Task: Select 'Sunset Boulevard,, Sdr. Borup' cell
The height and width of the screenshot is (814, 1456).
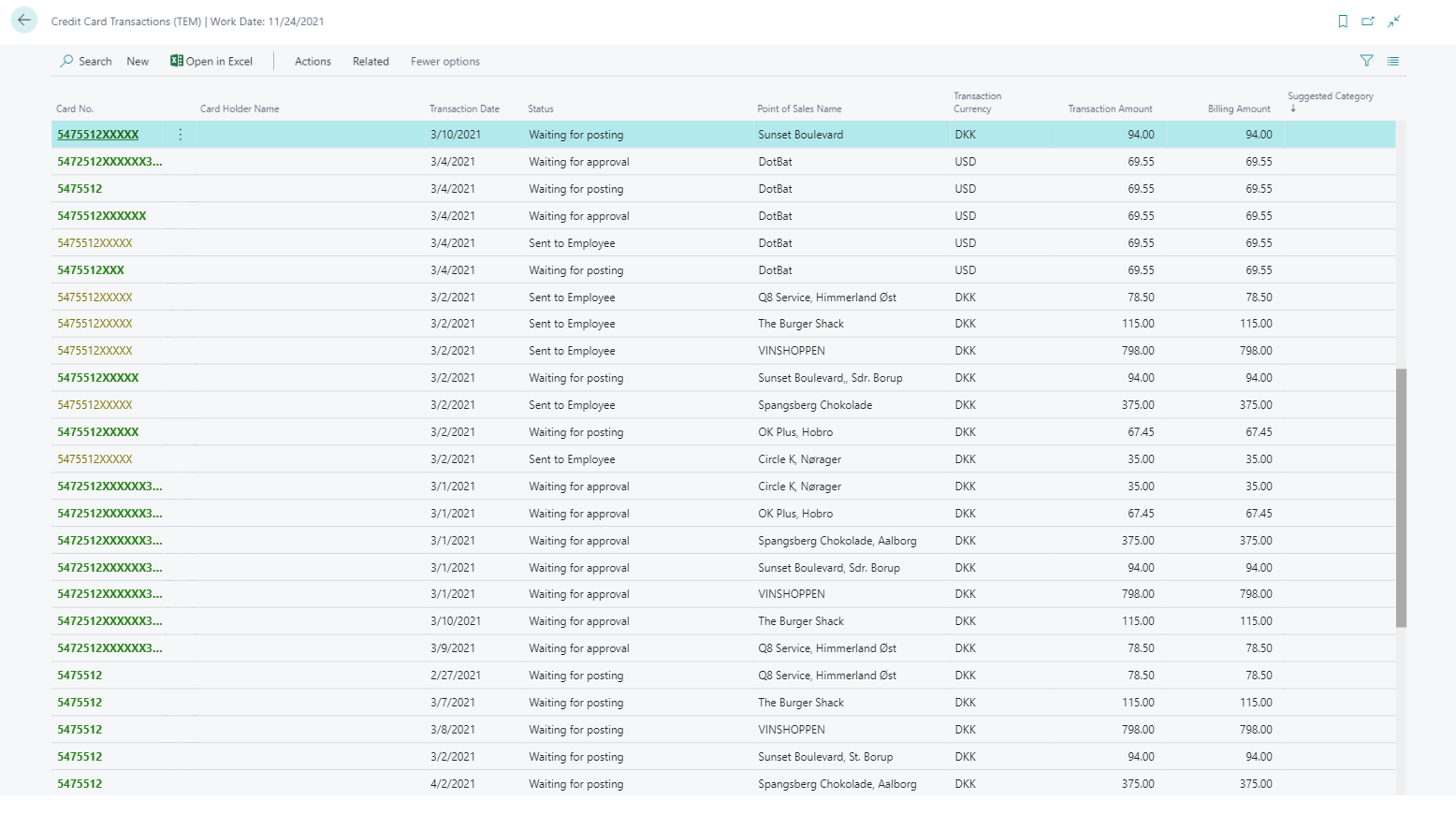Action: pyautogui.click(x=830, y=378)
